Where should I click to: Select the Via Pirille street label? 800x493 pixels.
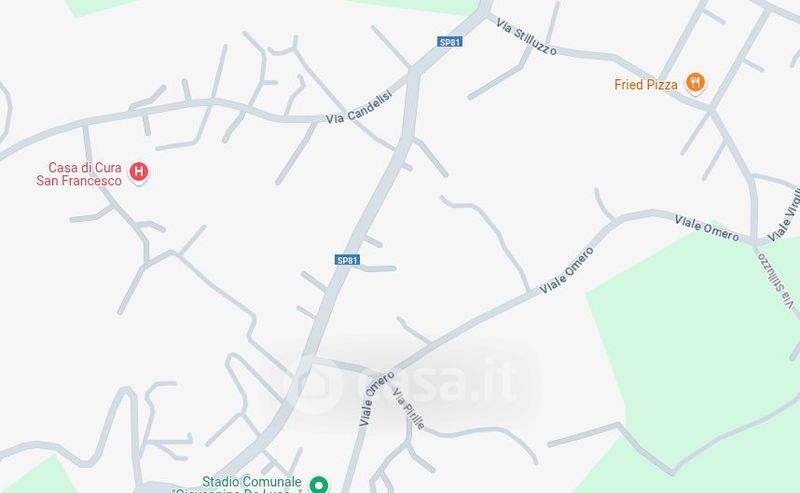[408, 408]
